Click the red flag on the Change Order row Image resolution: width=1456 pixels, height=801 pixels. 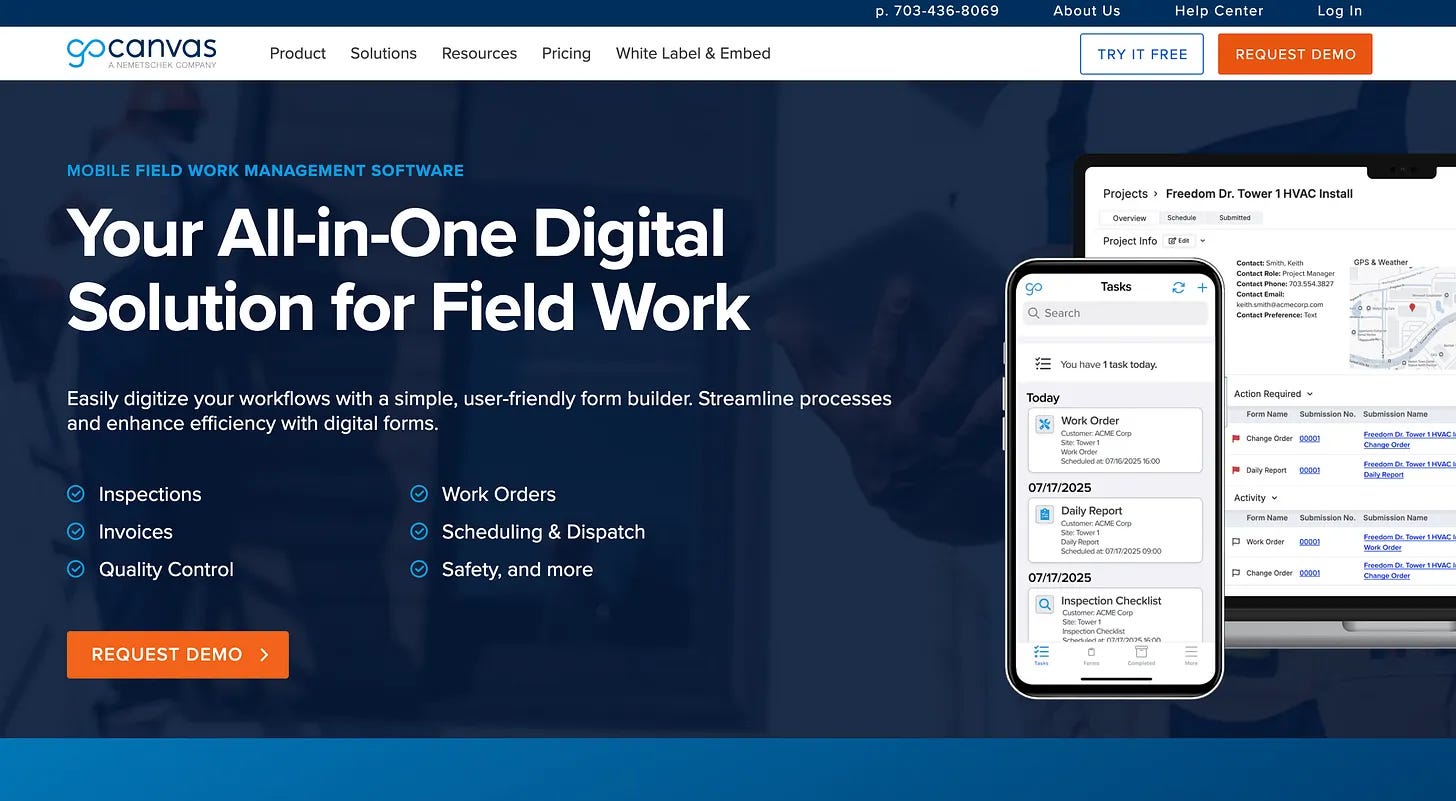1236,438
